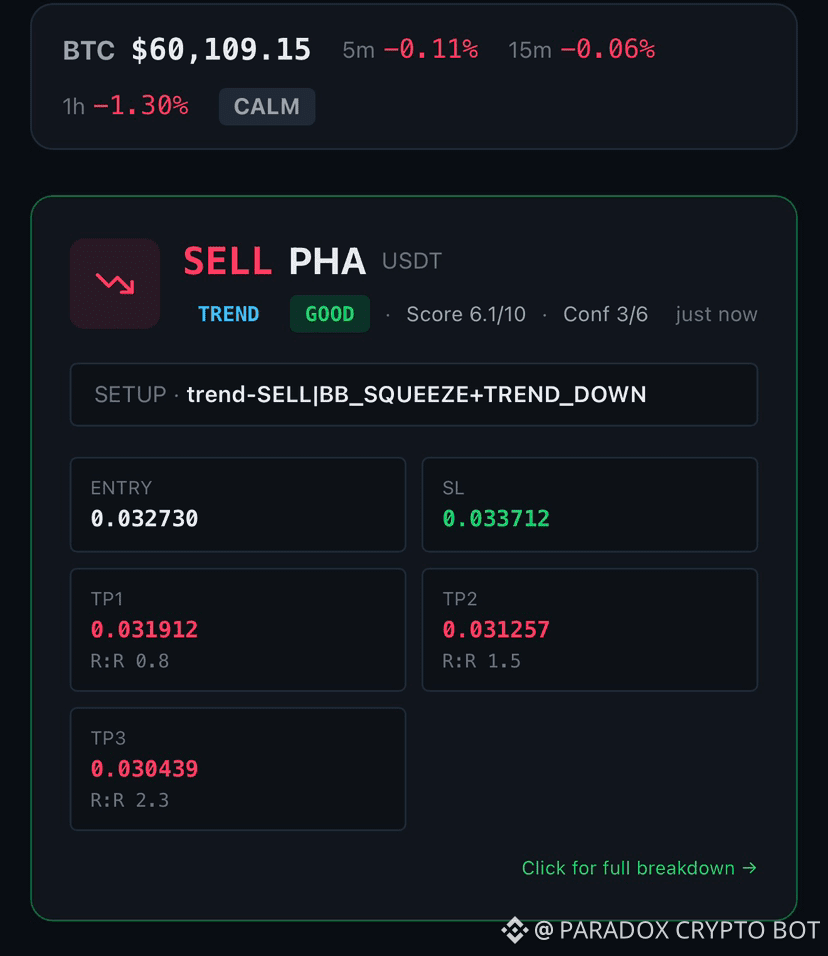
Task: Select the ENTRY price box 0.032730
Action: (238, 505)
